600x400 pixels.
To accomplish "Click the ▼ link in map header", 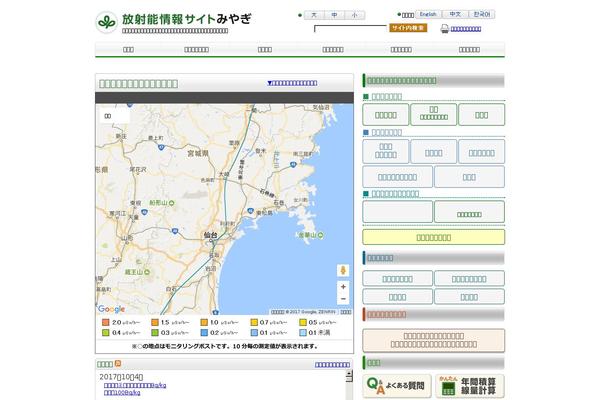I will click(x=292, y=83).
